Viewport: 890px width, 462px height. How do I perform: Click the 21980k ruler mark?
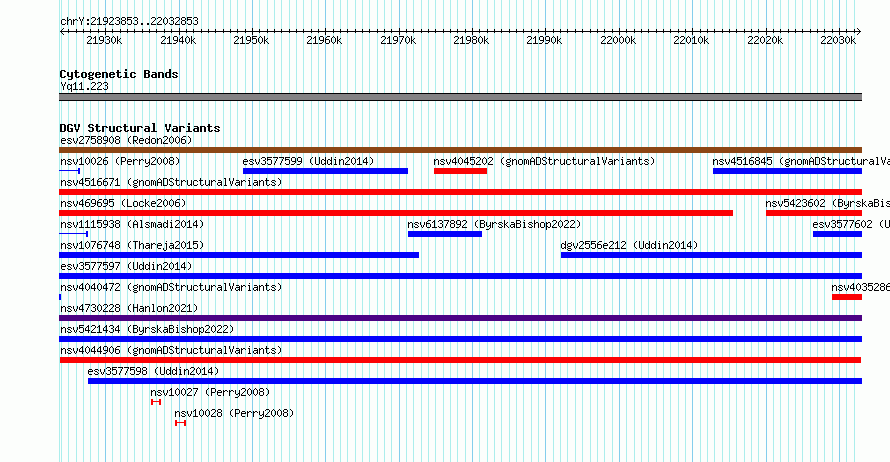472,40
